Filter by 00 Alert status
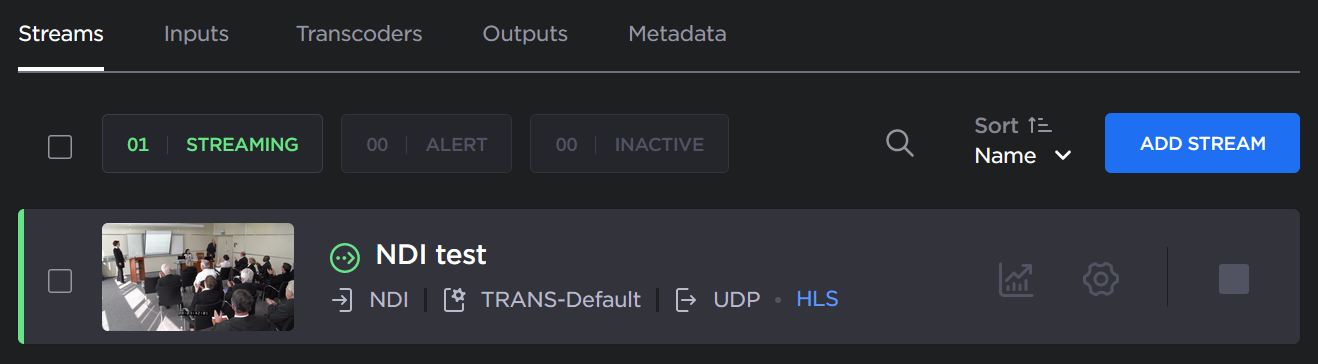Screen dimensions: 1318x364 [x=426, y=144]
